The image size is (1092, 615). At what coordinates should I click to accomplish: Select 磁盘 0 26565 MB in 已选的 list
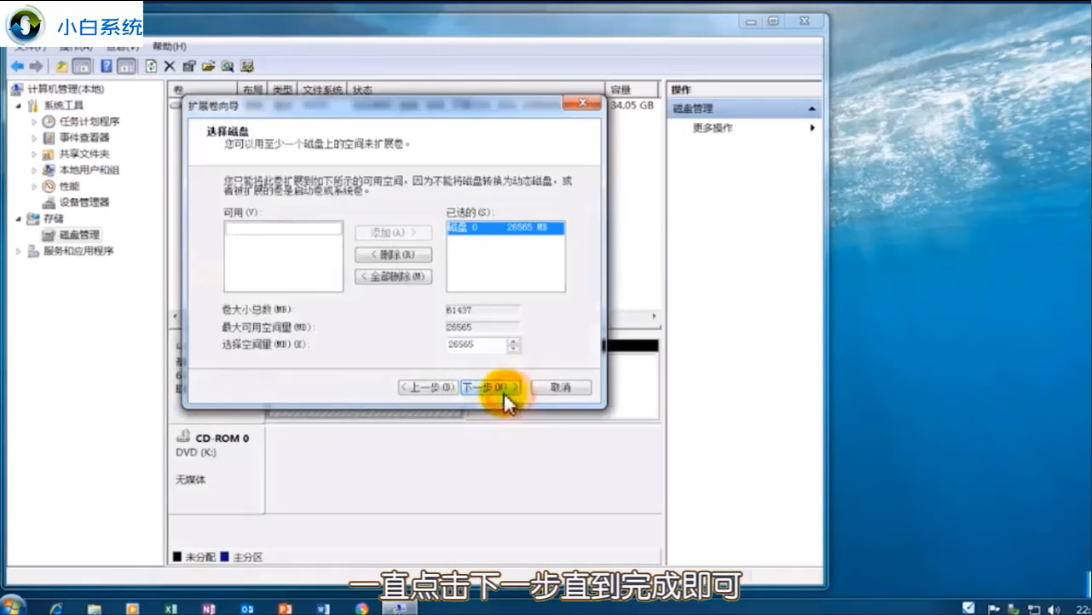click(506, 228)
